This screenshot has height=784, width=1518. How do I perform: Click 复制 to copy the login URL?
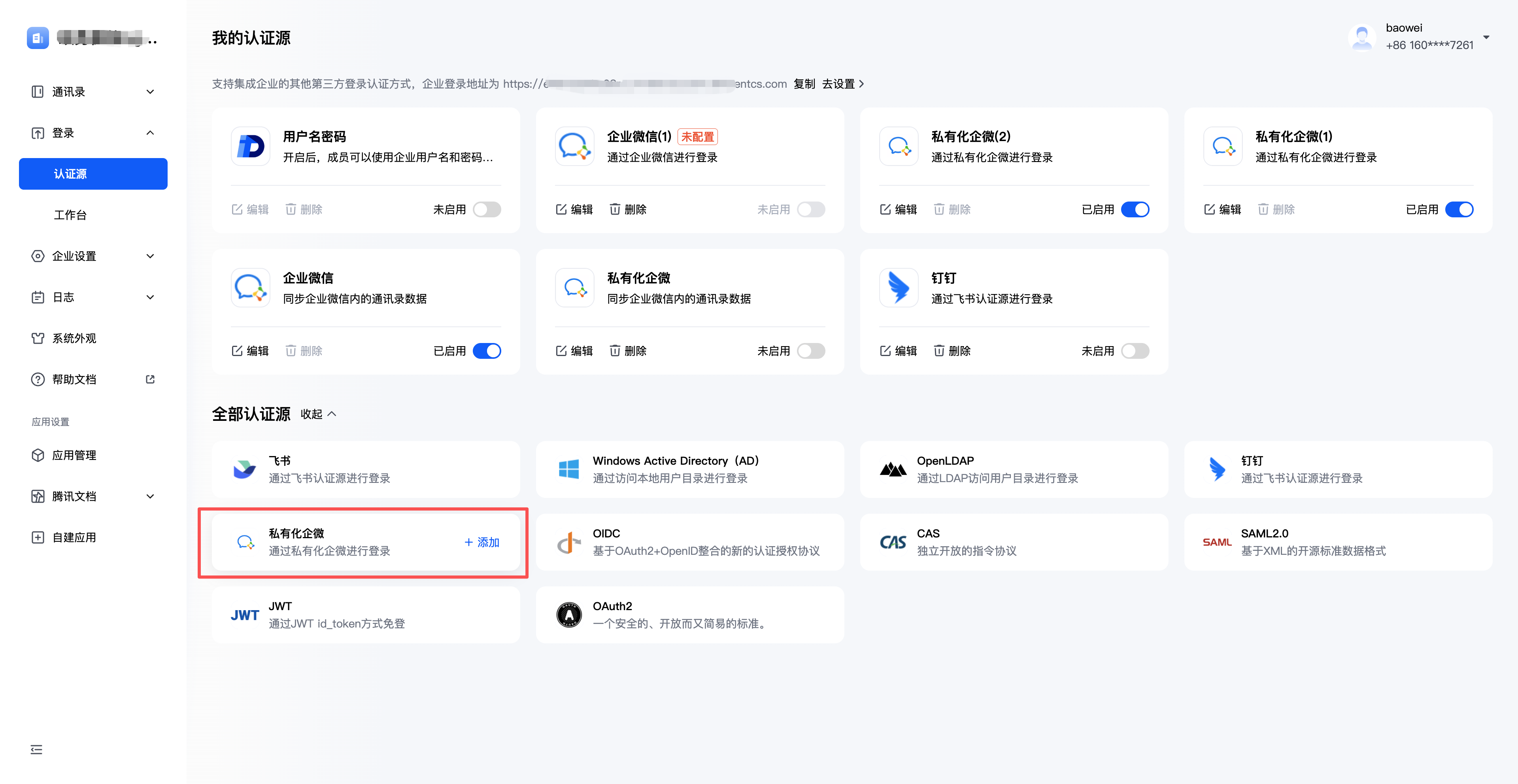point(804,84)
